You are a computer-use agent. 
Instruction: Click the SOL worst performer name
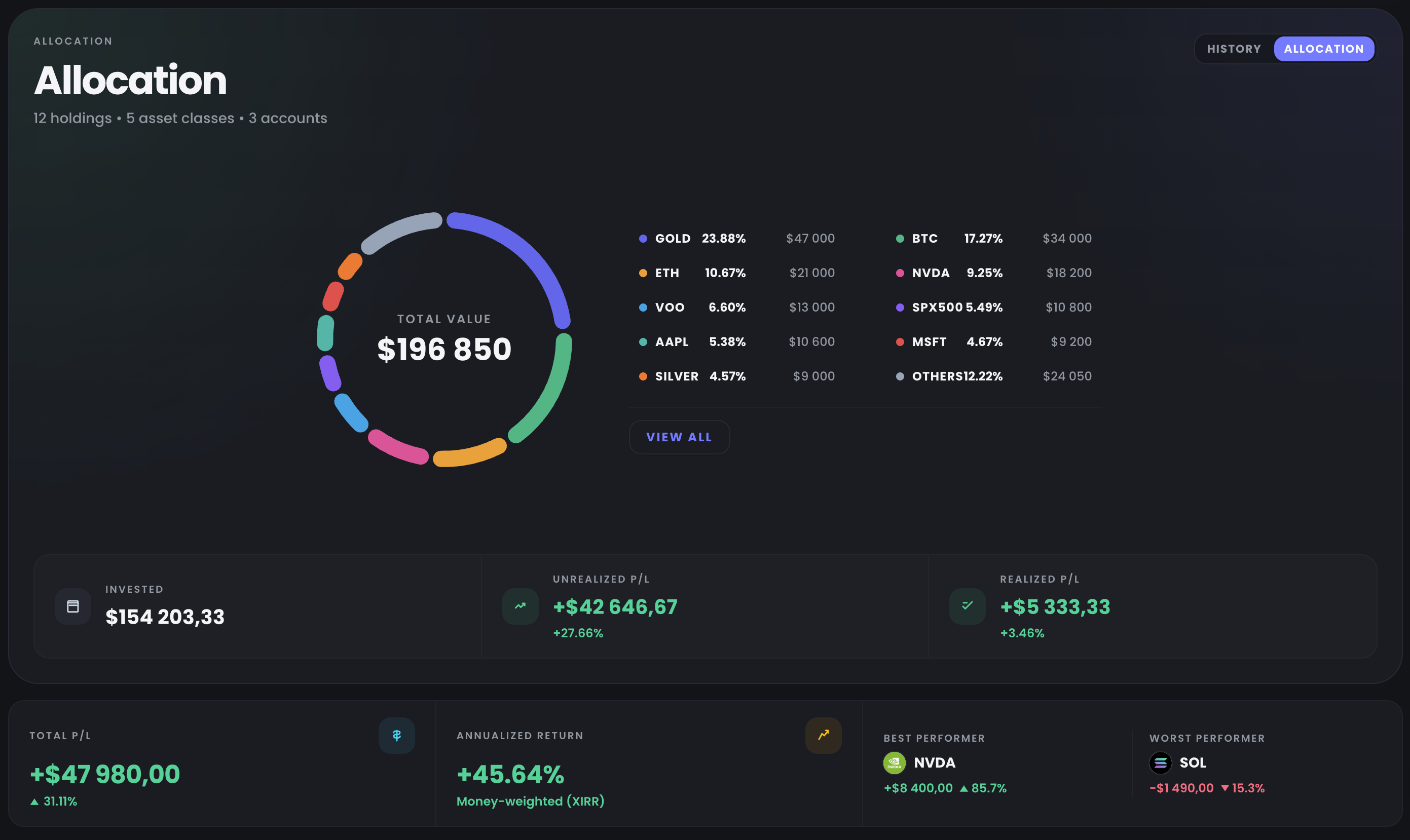tap(1193, 763)
